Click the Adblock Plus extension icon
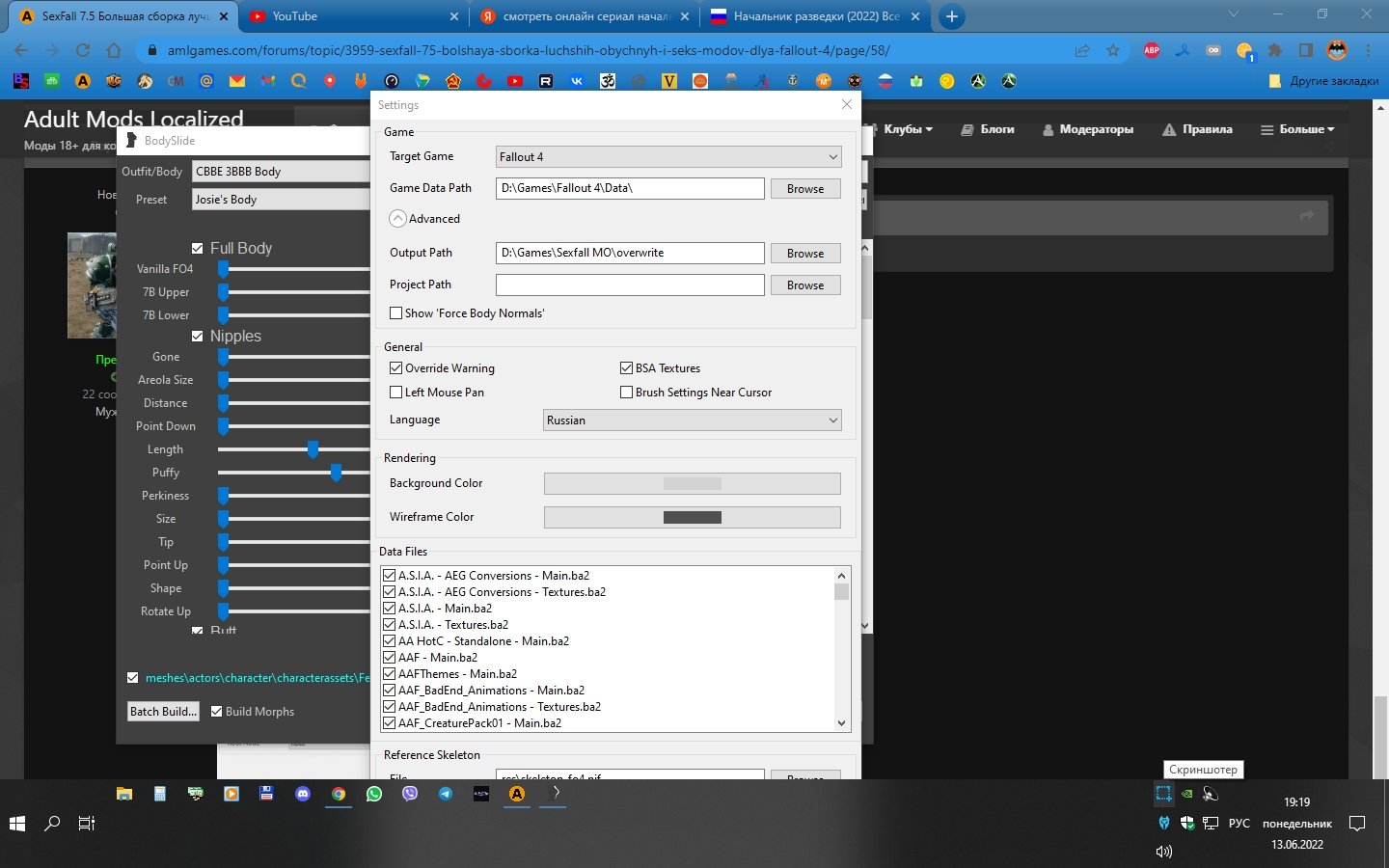 pos(1151,50)
